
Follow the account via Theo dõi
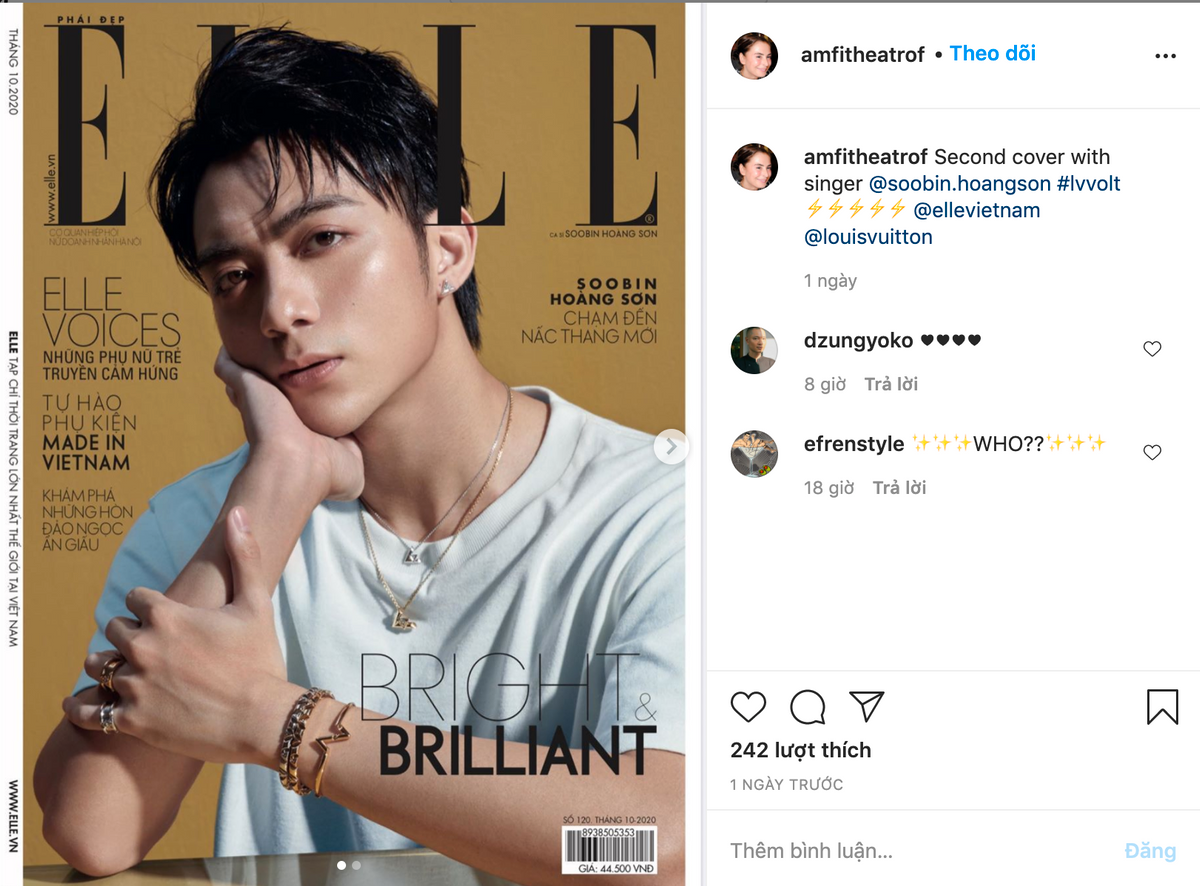992,54
